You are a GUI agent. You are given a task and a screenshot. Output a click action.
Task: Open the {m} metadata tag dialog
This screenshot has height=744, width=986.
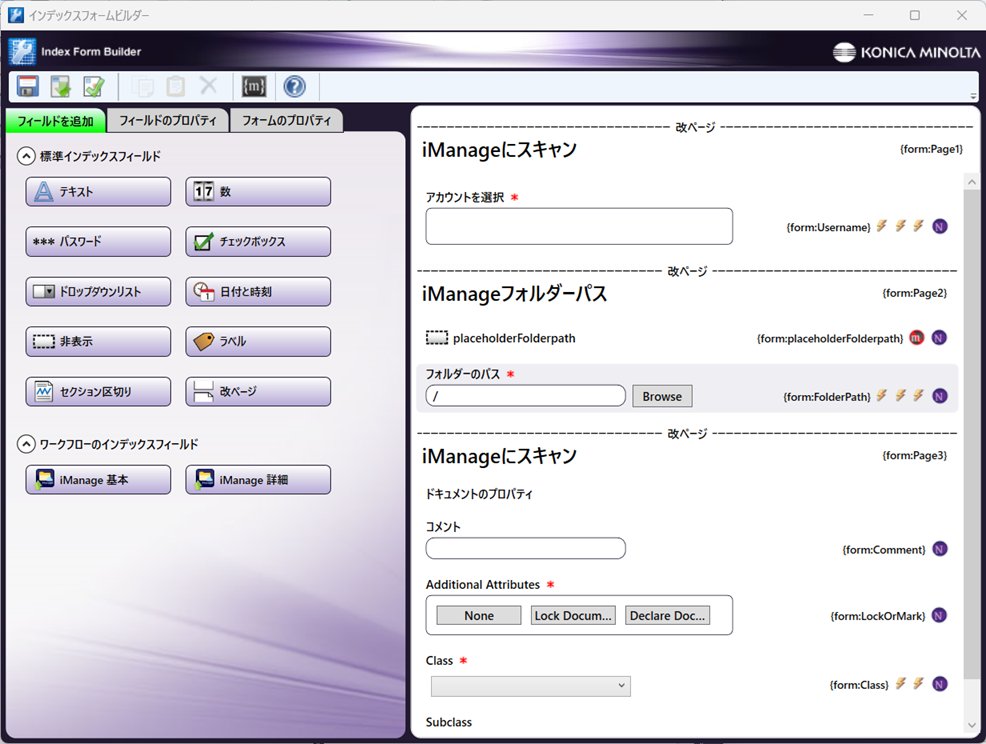tap(254, 87)
